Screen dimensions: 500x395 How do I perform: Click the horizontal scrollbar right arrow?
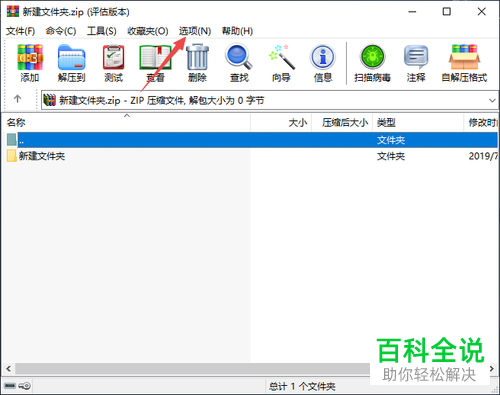point(492,369)
